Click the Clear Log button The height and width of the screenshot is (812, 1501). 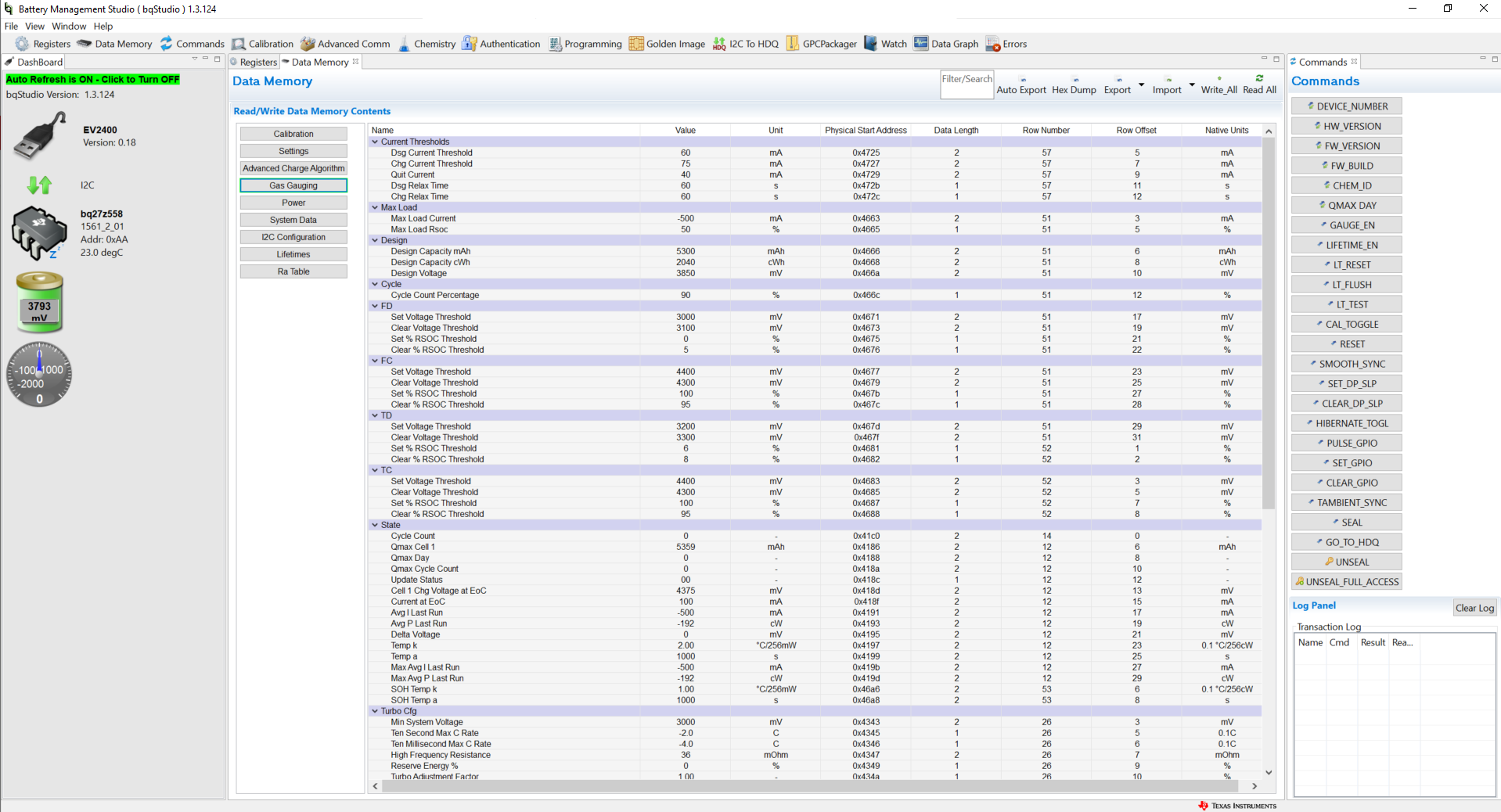[x=1473, y=607]
